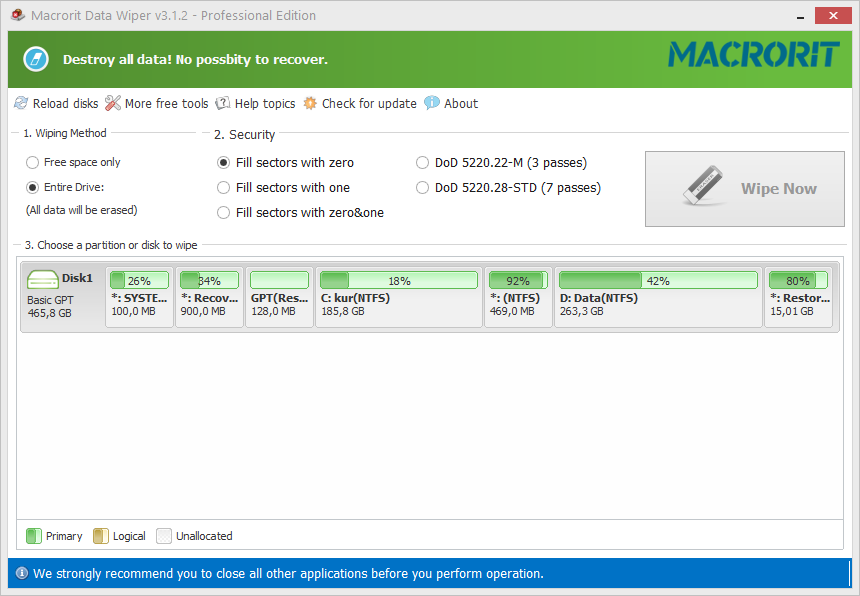The height and width of the screenshot is (596, 860).
Task: Click the 185,8 GB size text
Action: click(x=343, y=311)
